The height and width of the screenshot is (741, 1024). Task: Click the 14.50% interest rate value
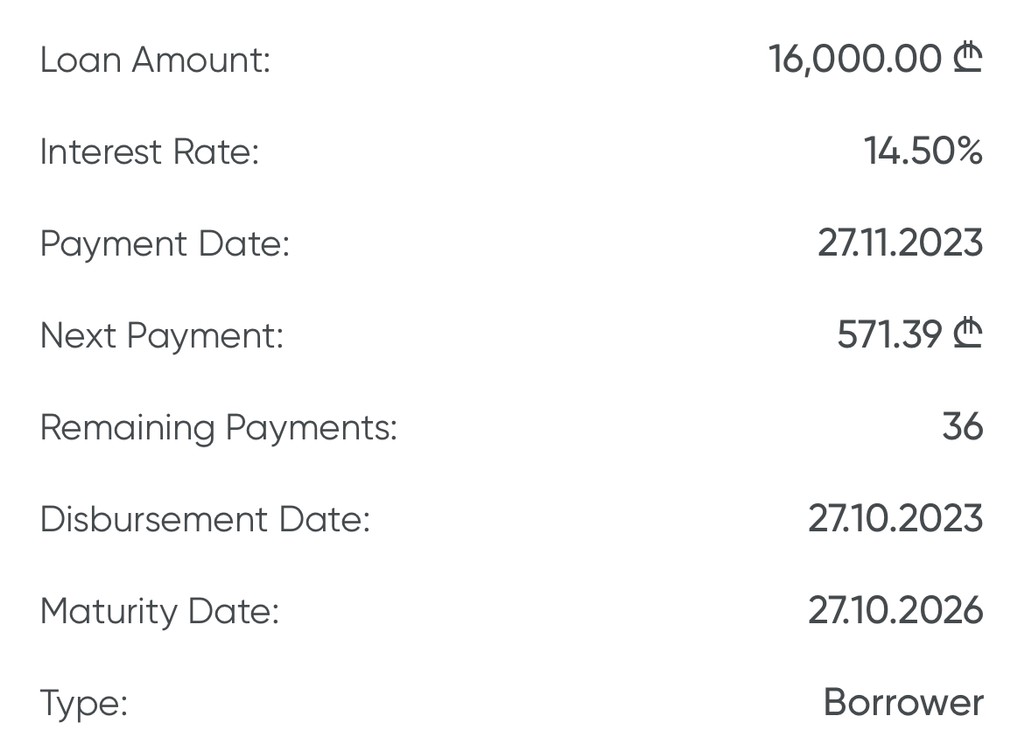pos(923,151)
